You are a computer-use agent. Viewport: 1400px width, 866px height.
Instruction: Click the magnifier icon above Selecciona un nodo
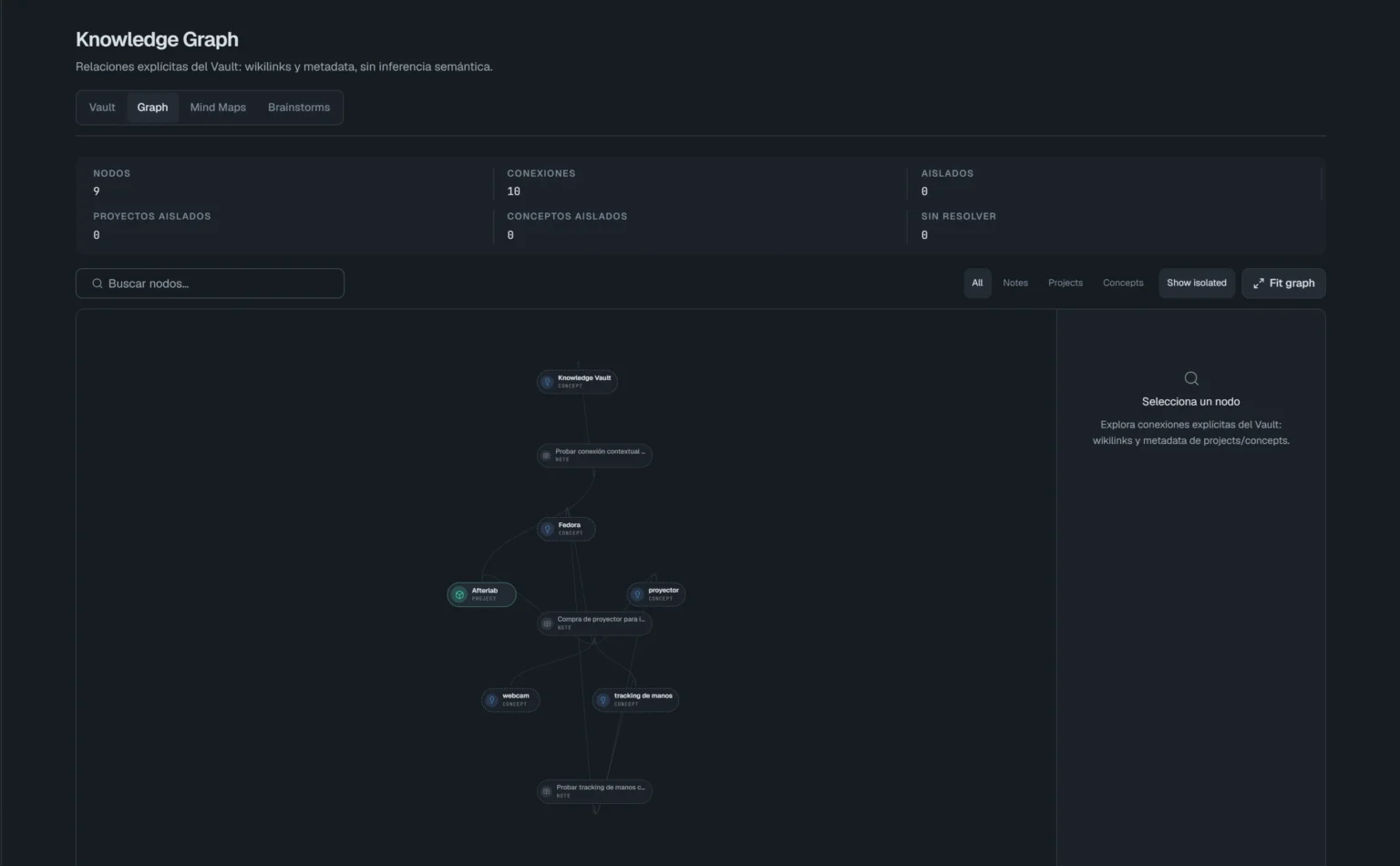click(x=1190, y=378)
